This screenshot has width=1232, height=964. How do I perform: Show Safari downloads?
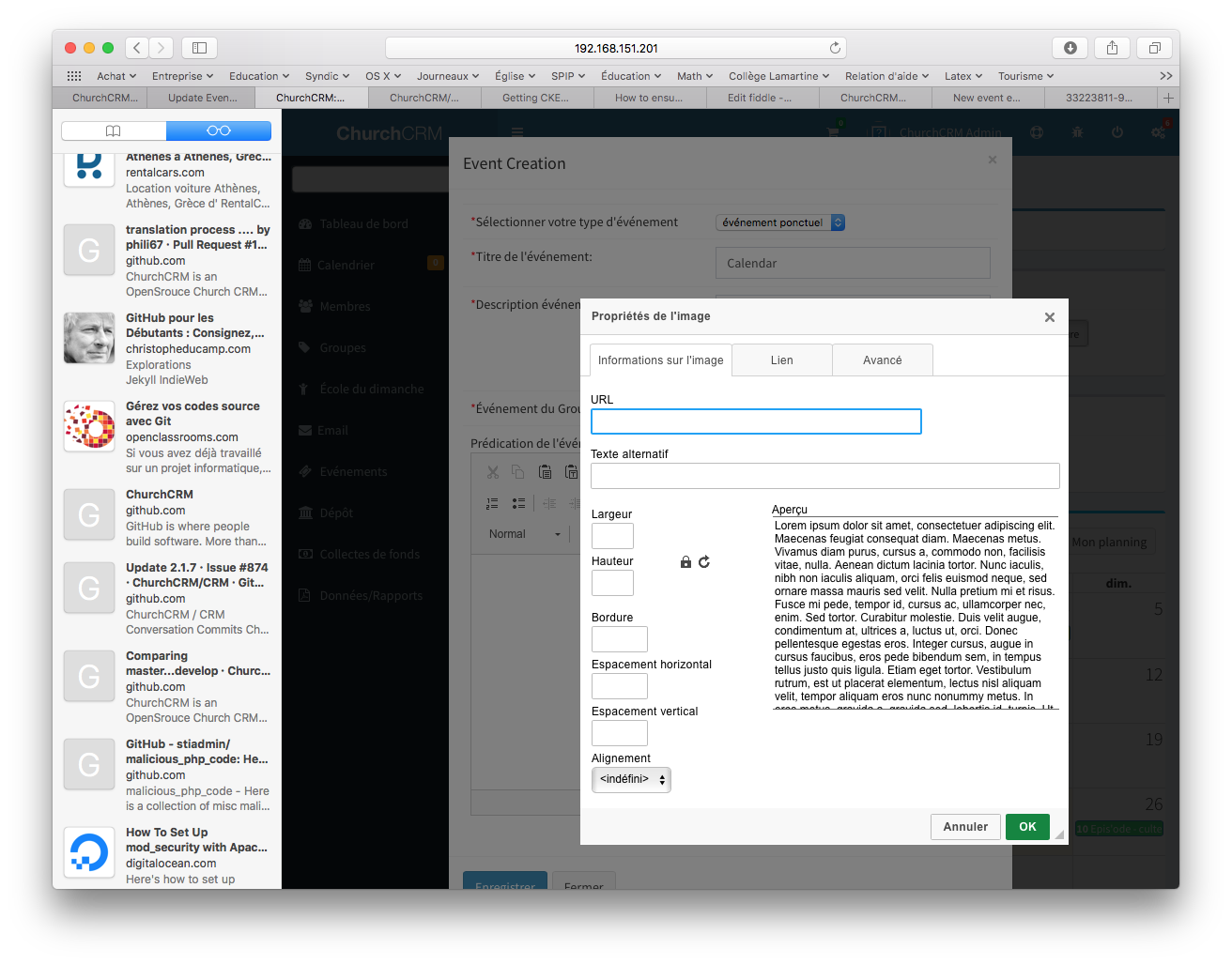1070,48
